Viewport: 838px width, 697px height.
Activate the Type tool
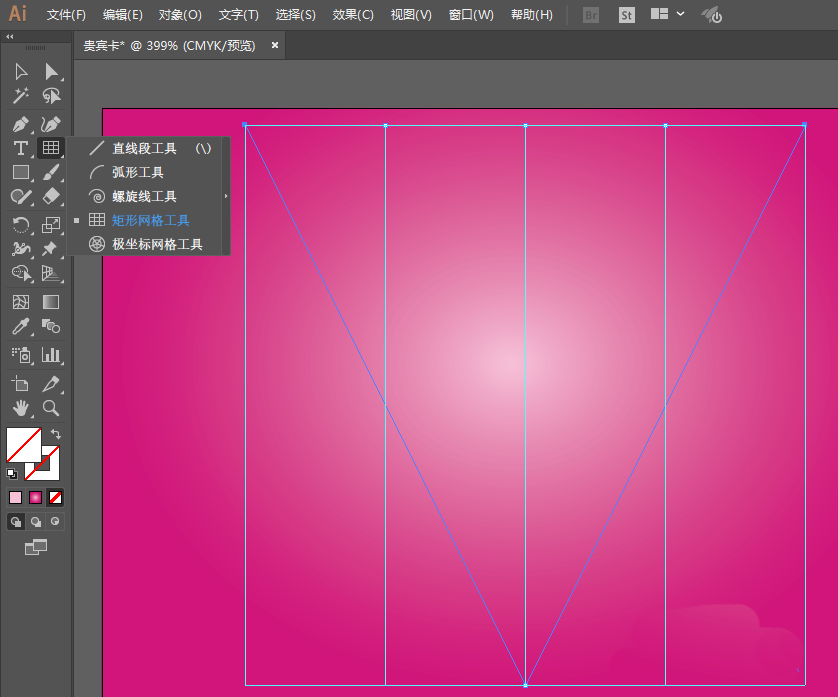21,148
